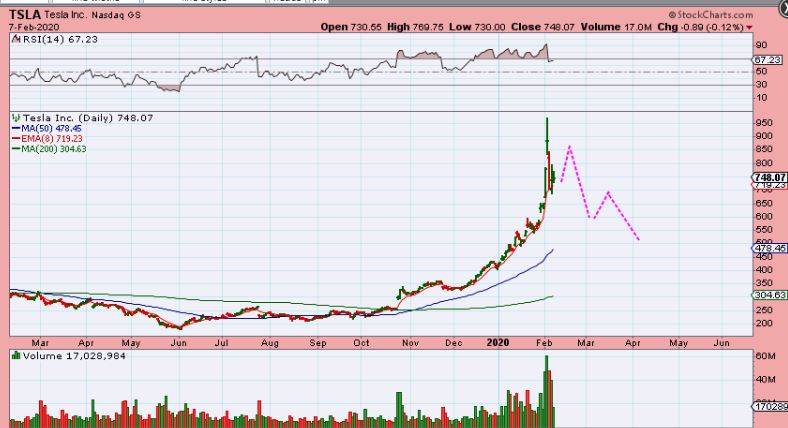Click the Sep label on time axis
The height and width of the screenshot is (428, 788).
[318, 343]
